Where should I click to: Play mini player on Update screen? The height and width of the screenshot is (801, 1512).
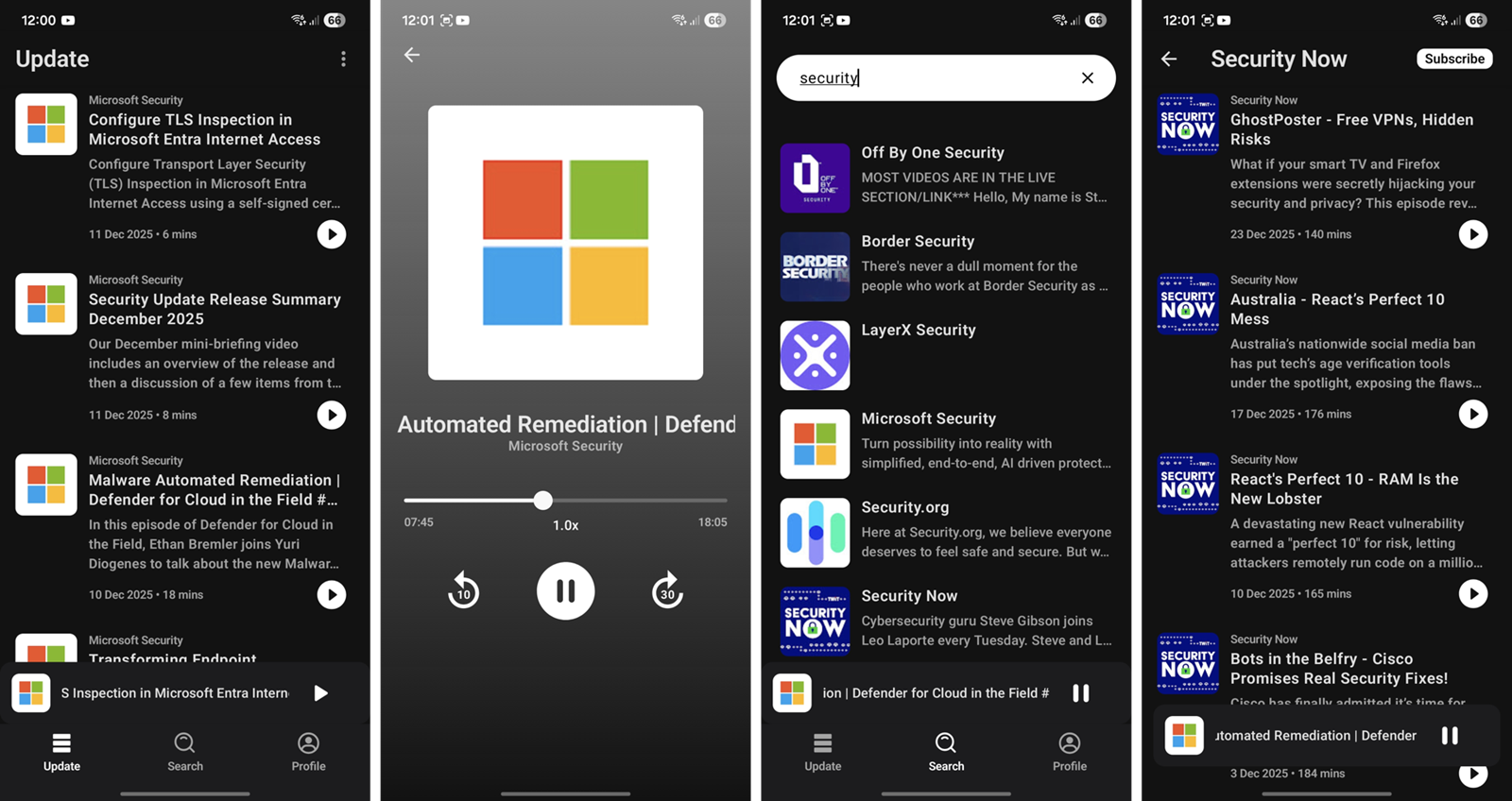321,693
